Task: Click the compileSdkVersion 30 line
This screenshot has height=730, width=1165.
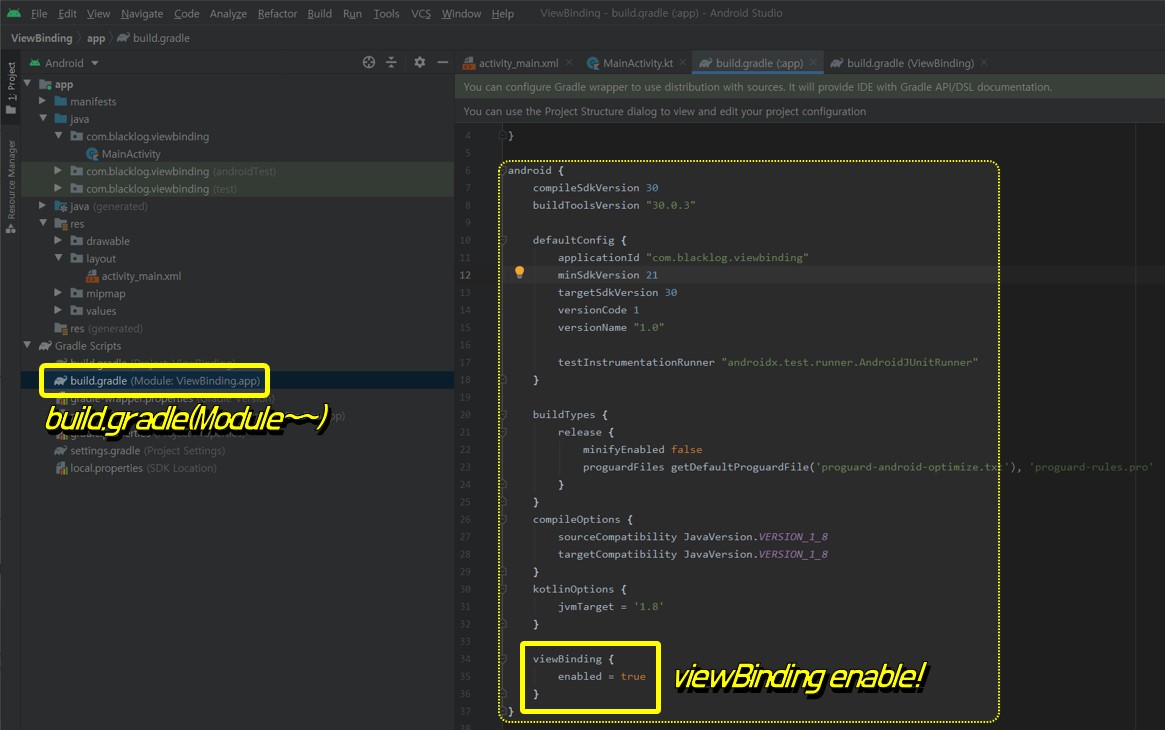Action: point(595,188)
